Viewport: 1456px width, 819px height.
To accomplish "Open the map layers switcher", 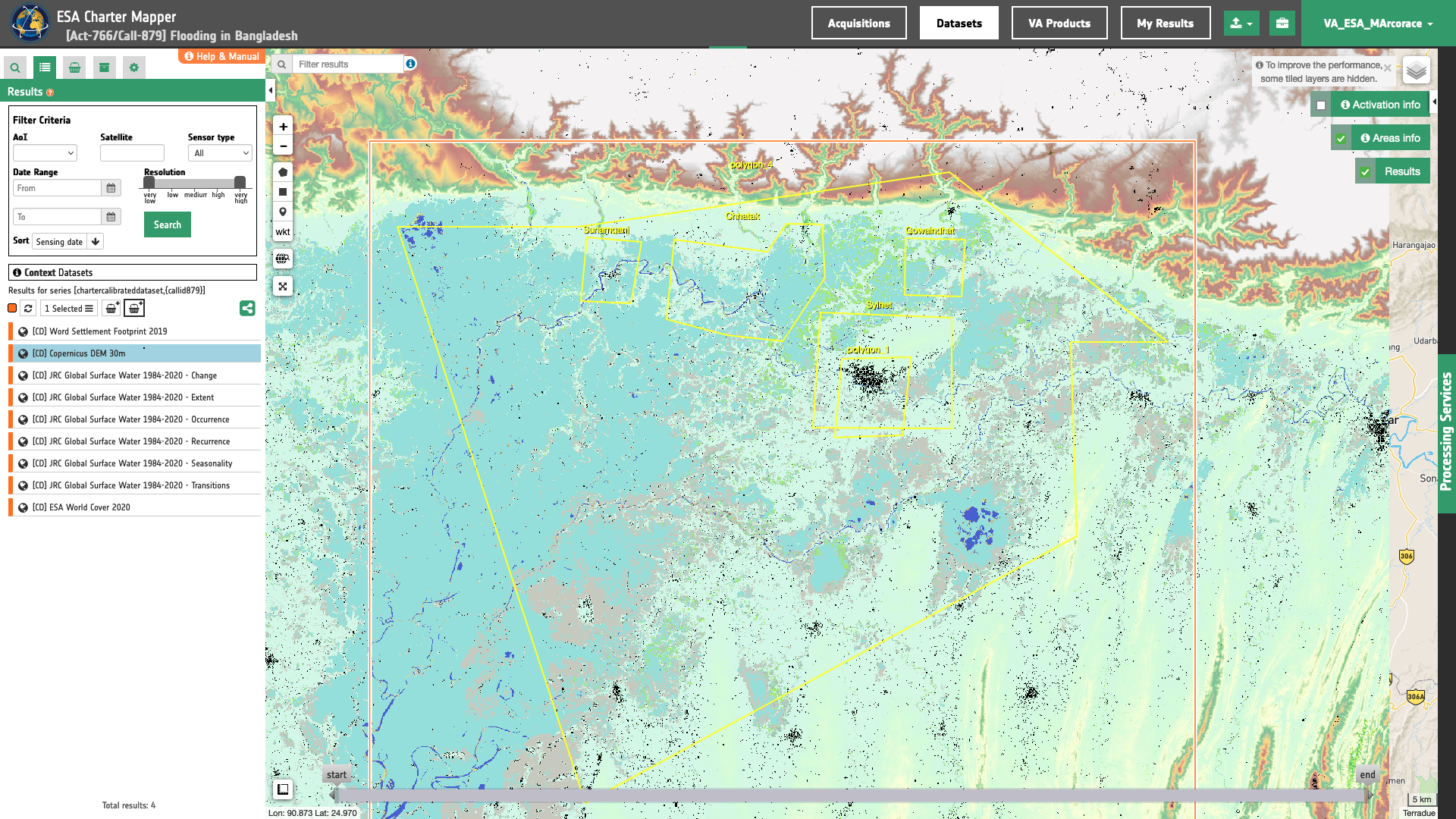I will pos(1417,71).
